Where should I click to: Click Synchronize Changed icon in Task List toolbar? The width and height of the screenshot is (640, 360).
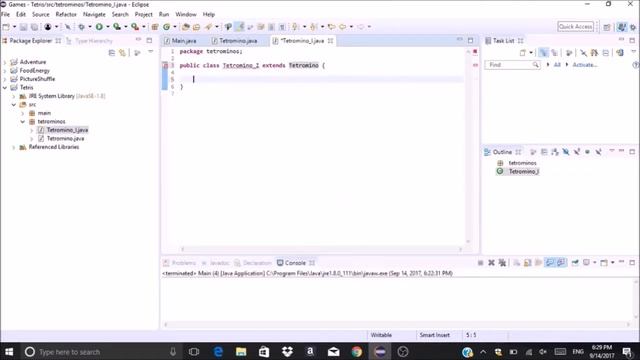(x=620, y=53)
